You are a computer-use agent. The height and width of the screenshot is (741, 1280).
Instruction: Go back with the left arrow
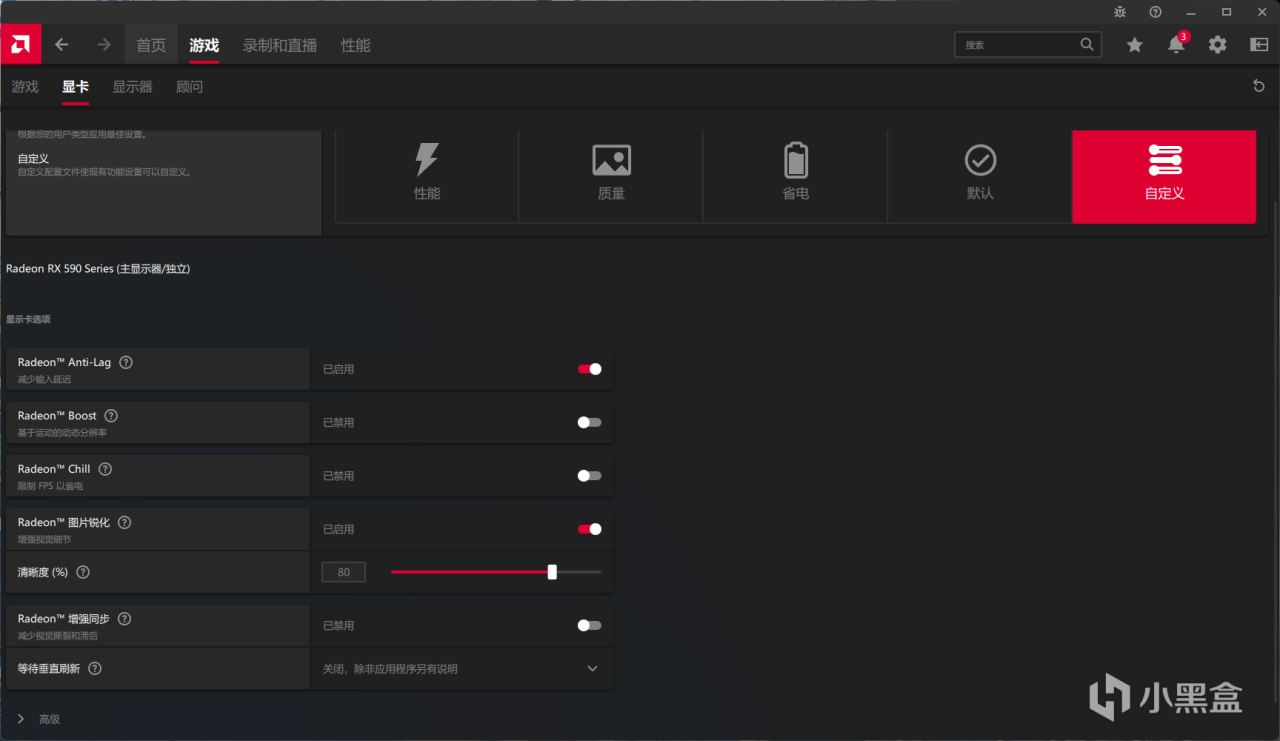(62, 45)
